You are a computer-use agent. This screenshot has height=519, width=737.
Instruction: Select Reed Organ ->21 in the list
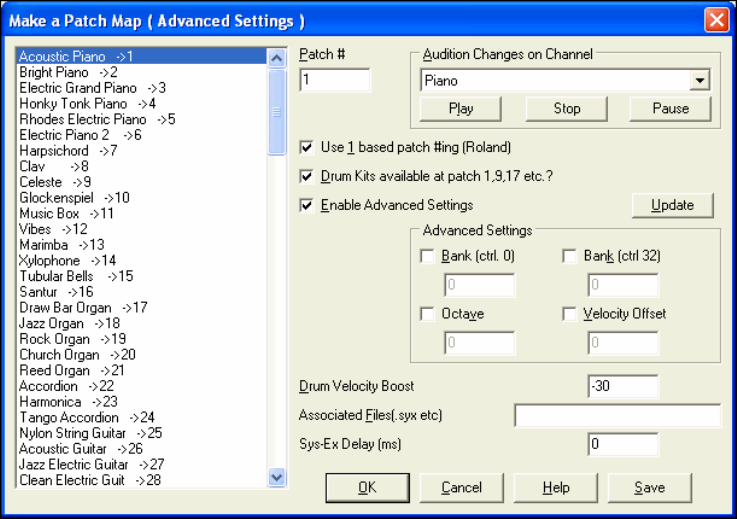click(x=141, y=370)
